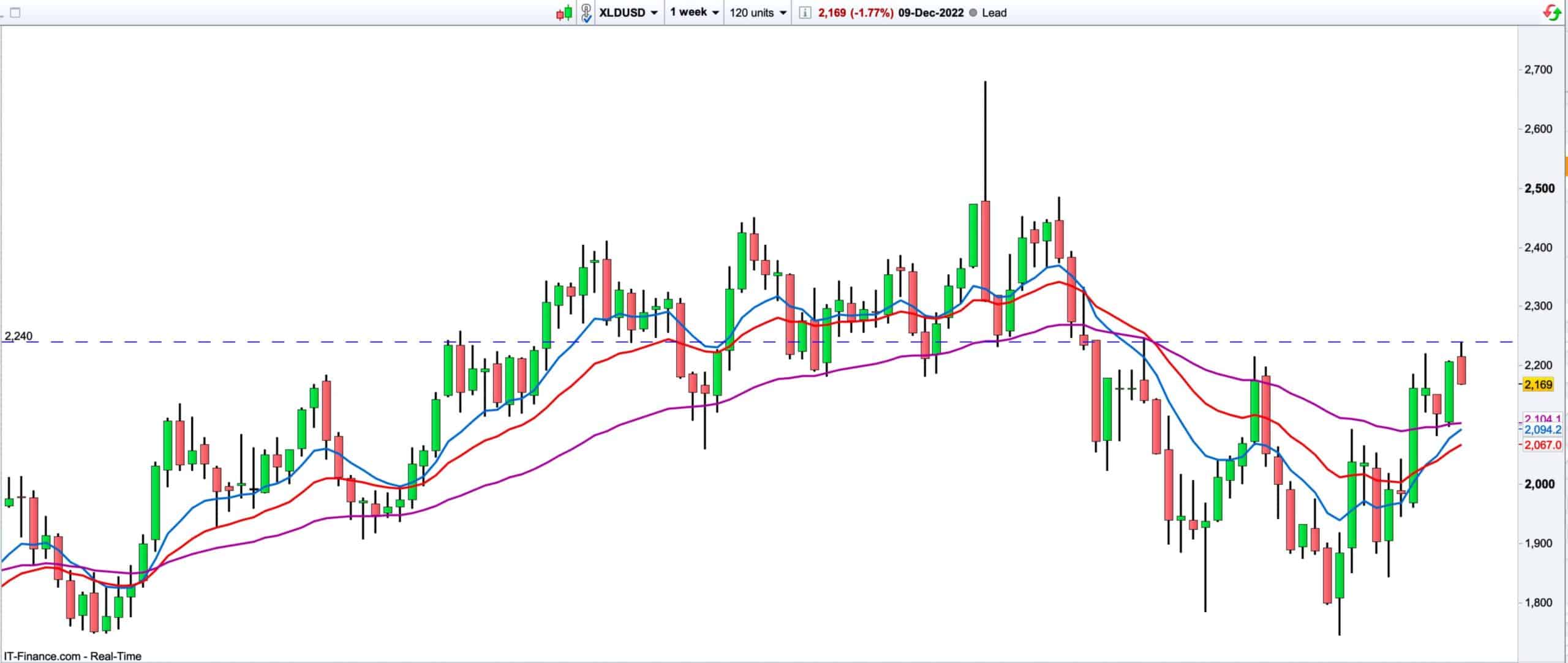
Task: Click the red 2,067.0 moving average tag
Action: [x=1542, y=445]
